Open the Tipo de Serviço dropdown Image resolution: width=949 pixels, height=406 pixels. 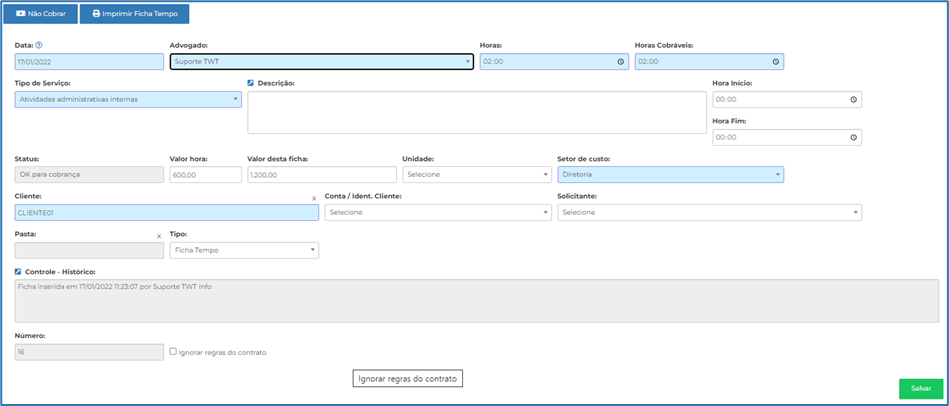tap(128, 99)
